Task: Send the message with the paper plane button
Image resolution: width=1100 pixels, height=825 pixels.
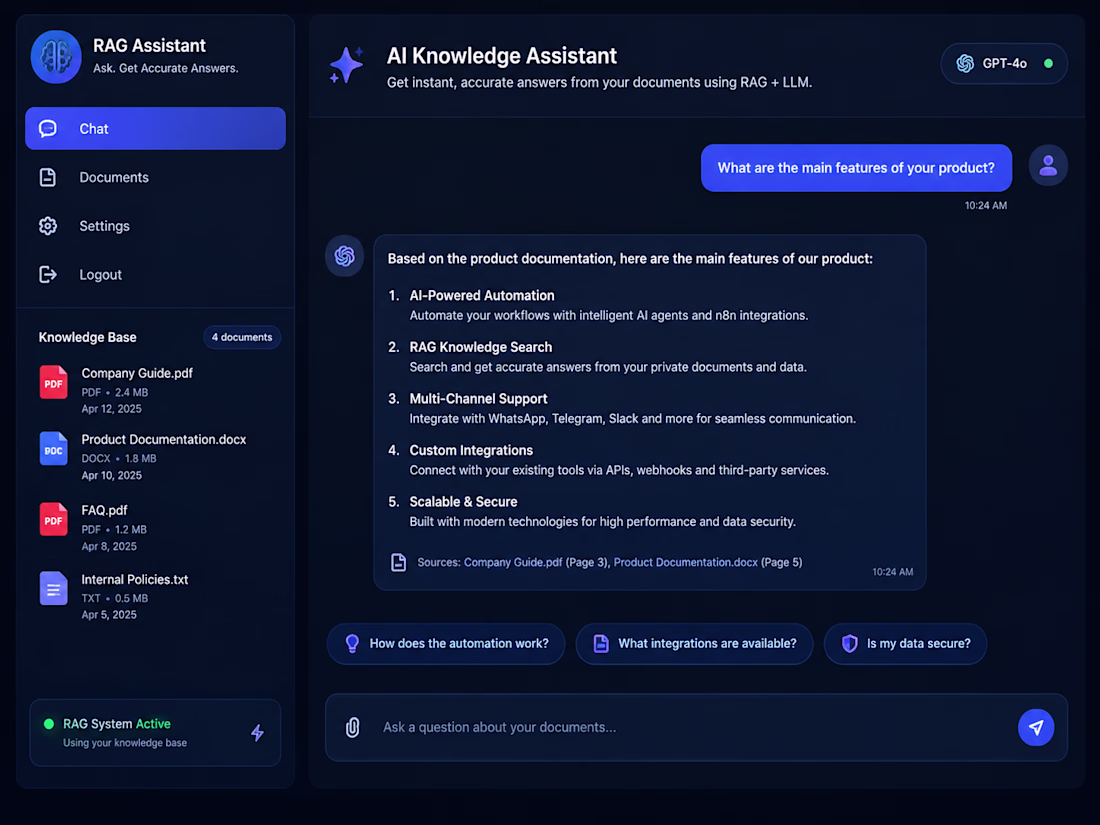Action: pyautogui.click(x=1035, y=727)
